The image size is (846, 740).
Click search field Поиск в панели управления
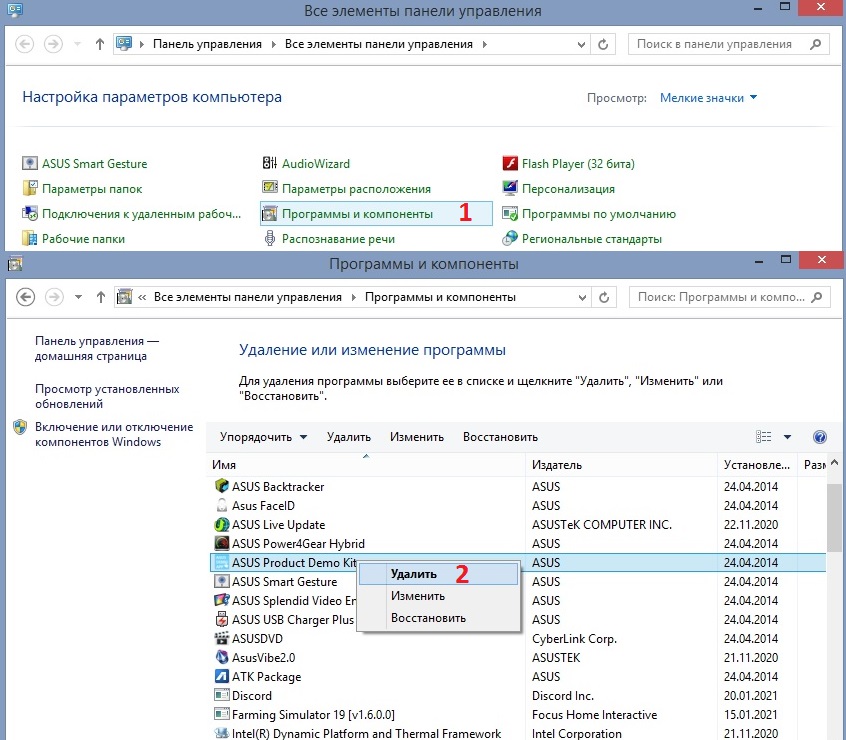(x=728, y=44)
